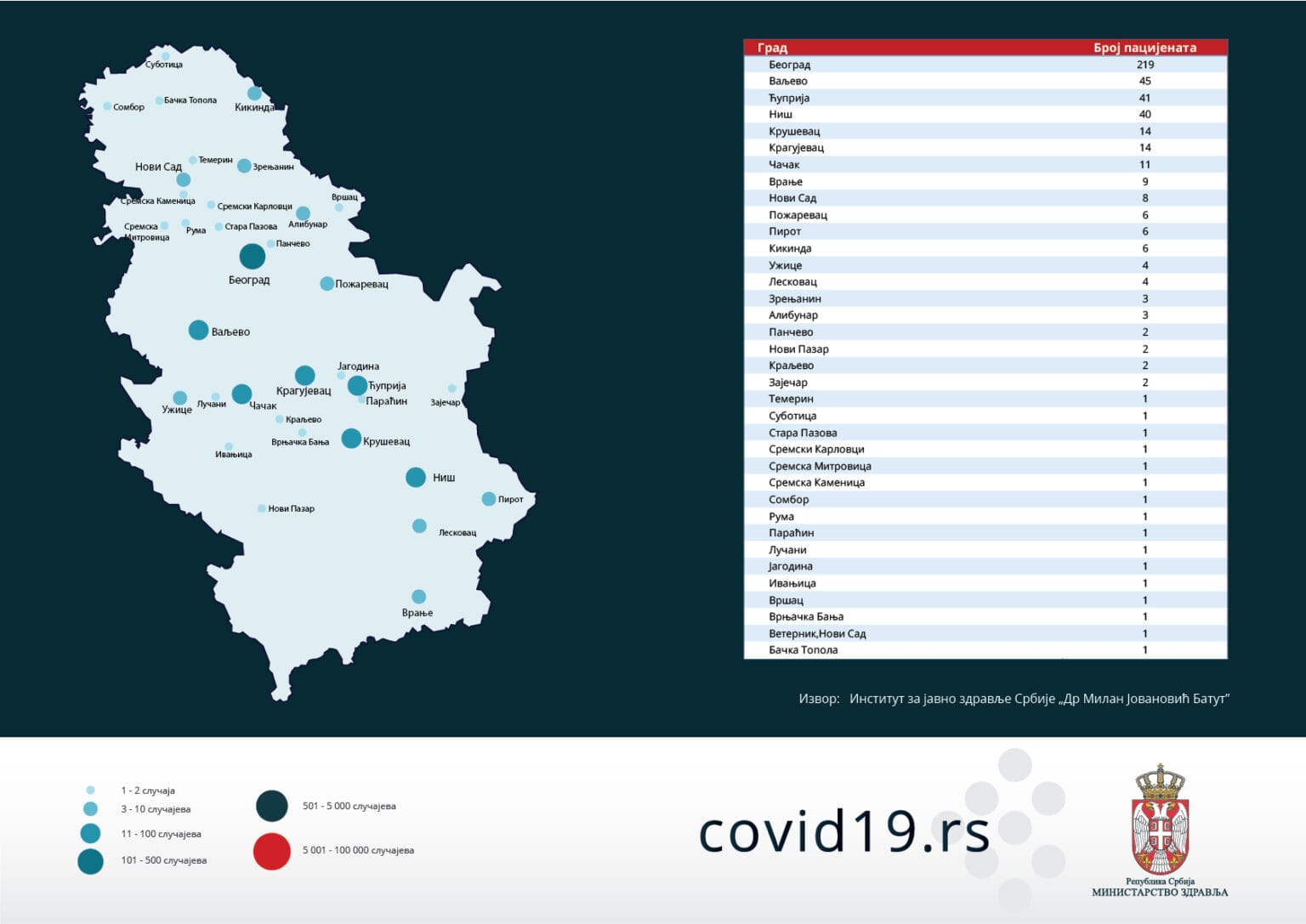The height and width of the screenshot is (924, 1306).
Task: Click the Кикинда map dot
Action: [254, 93]
